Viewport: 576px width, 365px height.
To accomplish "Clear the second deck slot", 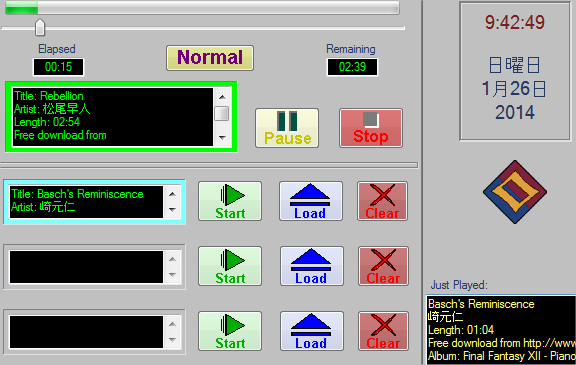I will [x=383, y=266].
